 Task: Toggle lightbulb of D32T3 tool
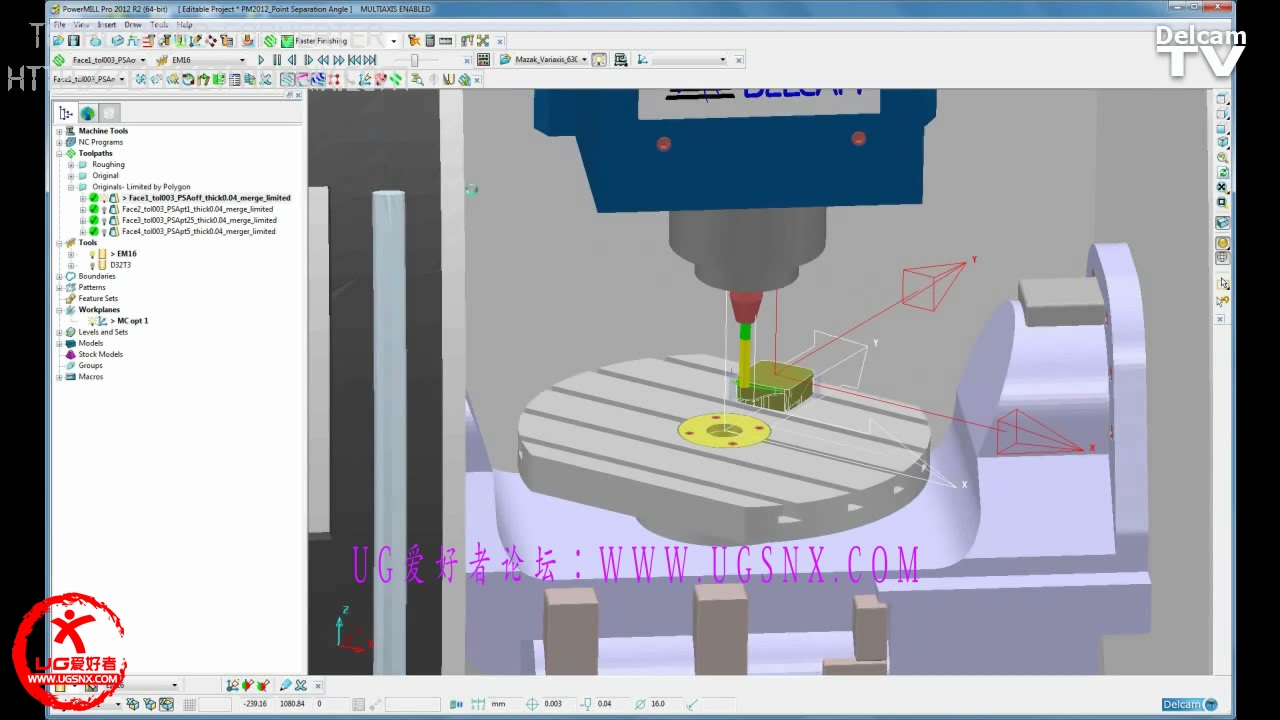pos(92,265)
